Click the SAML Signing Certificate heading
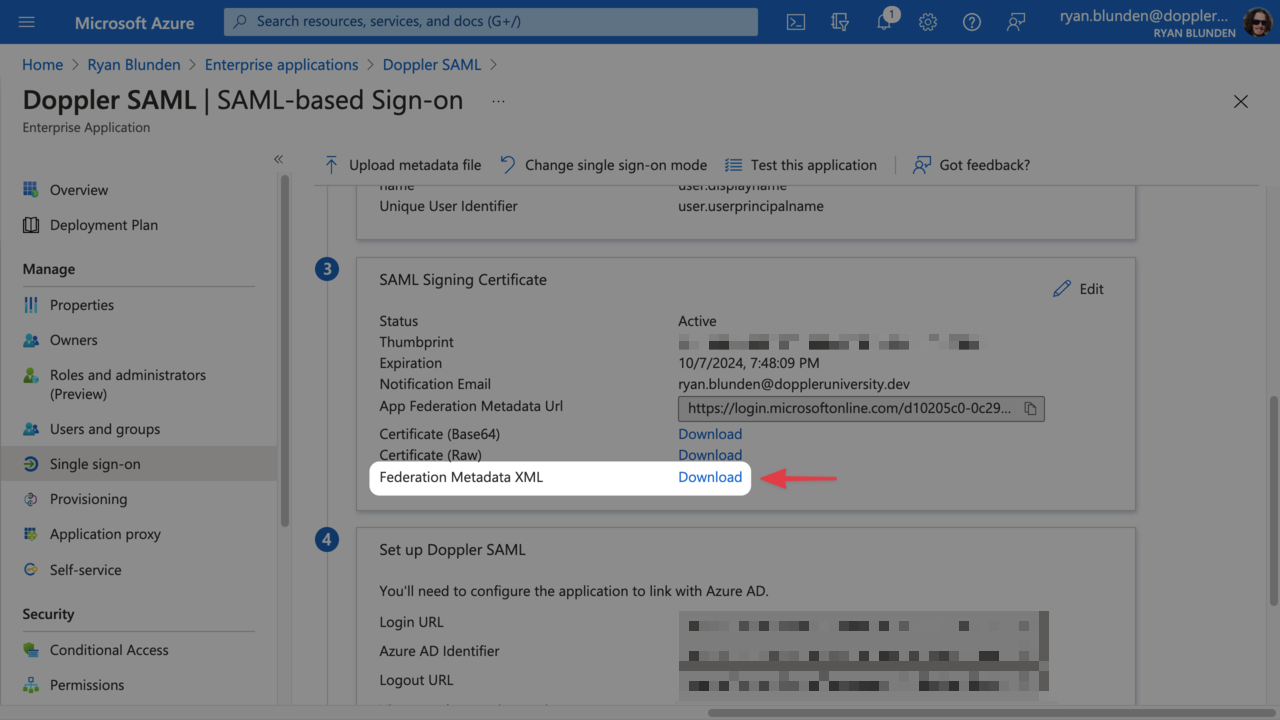The height and width of the screenshot is (720, 1280). coord(463,279)
